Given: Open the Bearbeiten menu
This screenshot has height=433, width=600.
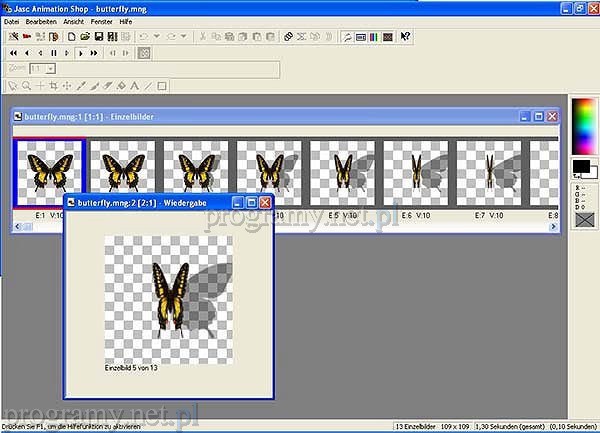Looking at the screenshot, I should (39, 21).
